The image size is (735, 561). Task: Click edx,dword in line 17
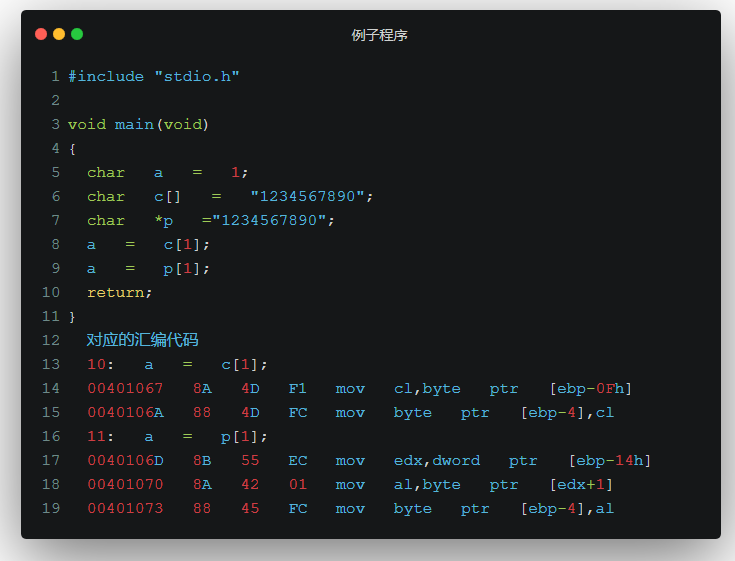point(437,461)
